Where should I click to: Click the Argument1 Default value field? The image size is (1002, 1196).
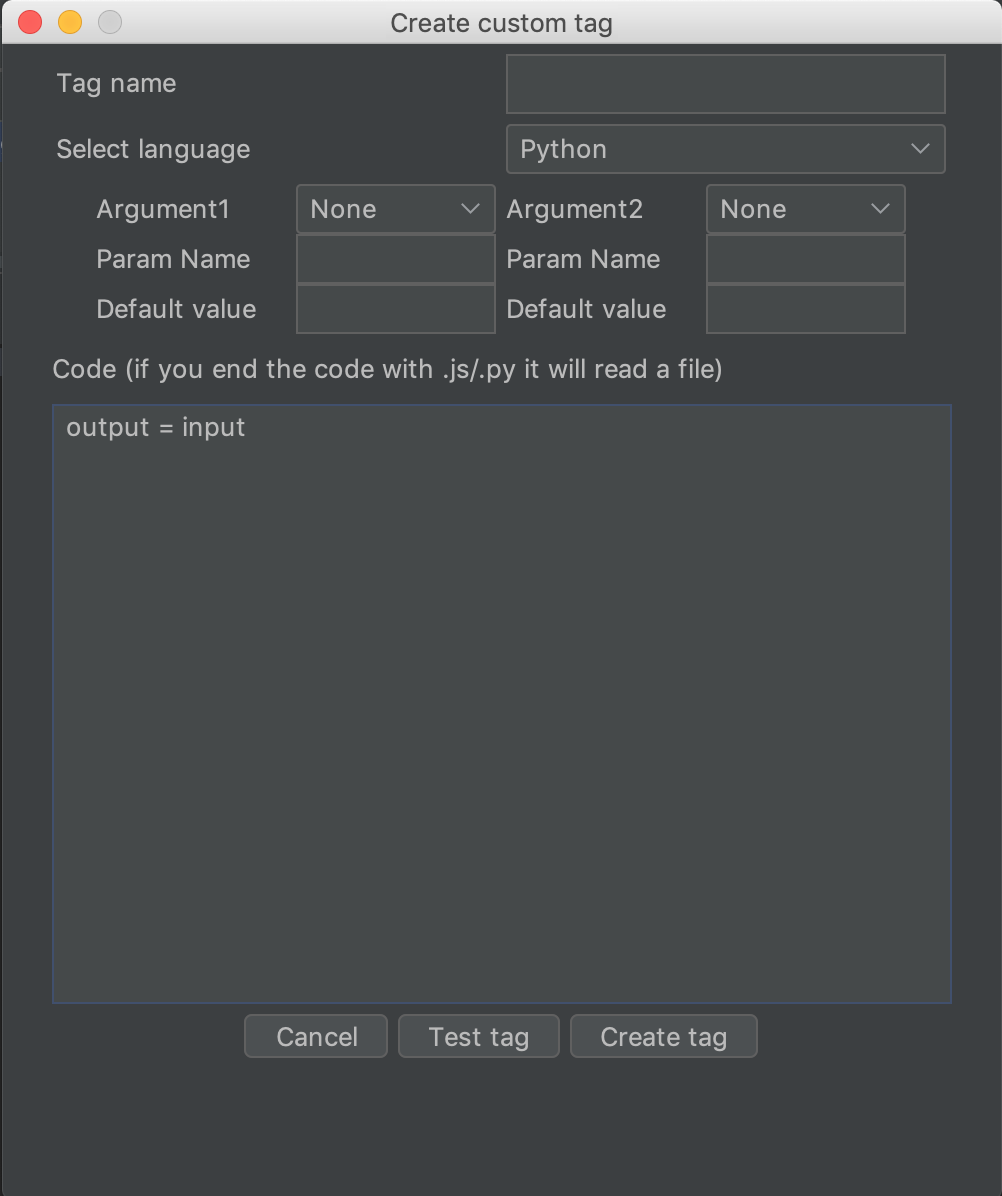click(395, 309)
